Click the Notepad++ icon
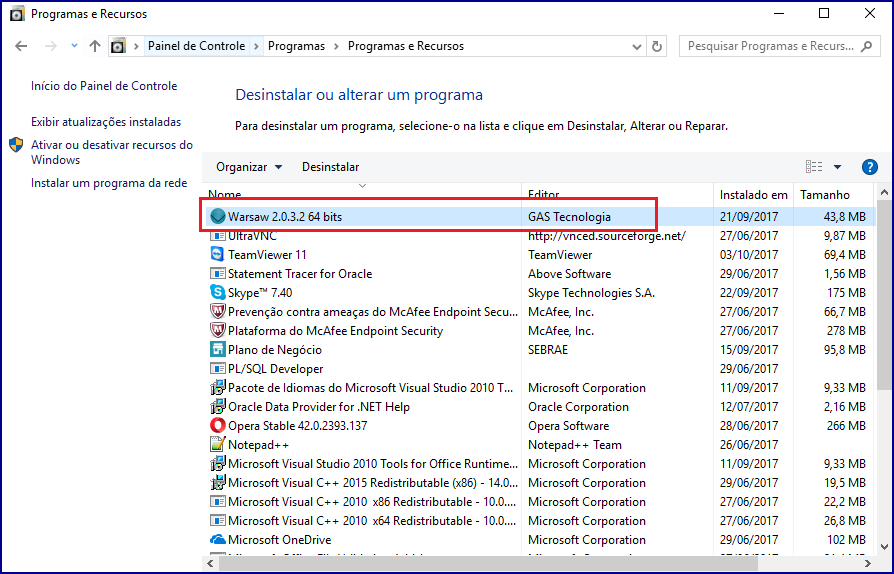Viewport: 894px width, 574px height. [x=218, y=445]
